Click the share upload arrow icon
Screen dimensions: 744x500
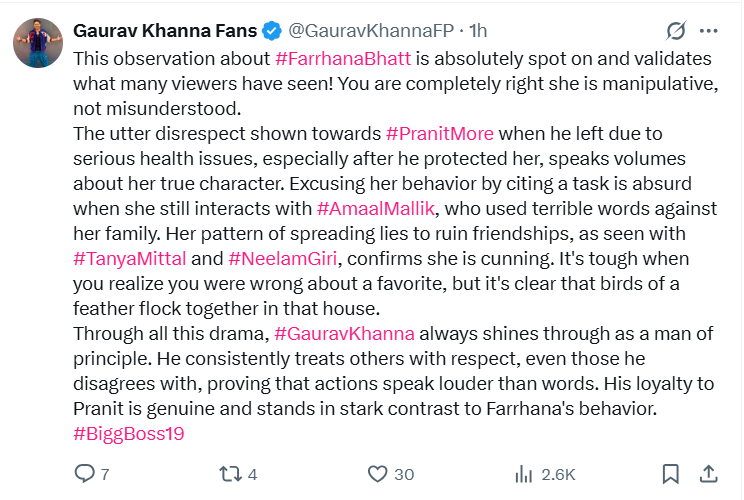[707, 473]
